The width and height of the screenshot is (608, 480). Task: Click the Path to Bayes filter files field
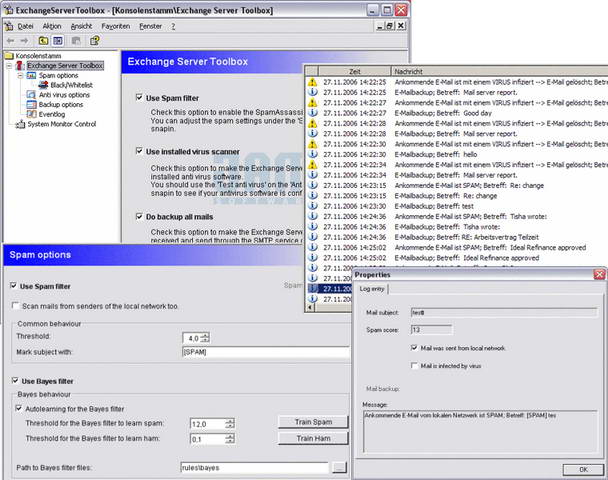pos(255,468)
